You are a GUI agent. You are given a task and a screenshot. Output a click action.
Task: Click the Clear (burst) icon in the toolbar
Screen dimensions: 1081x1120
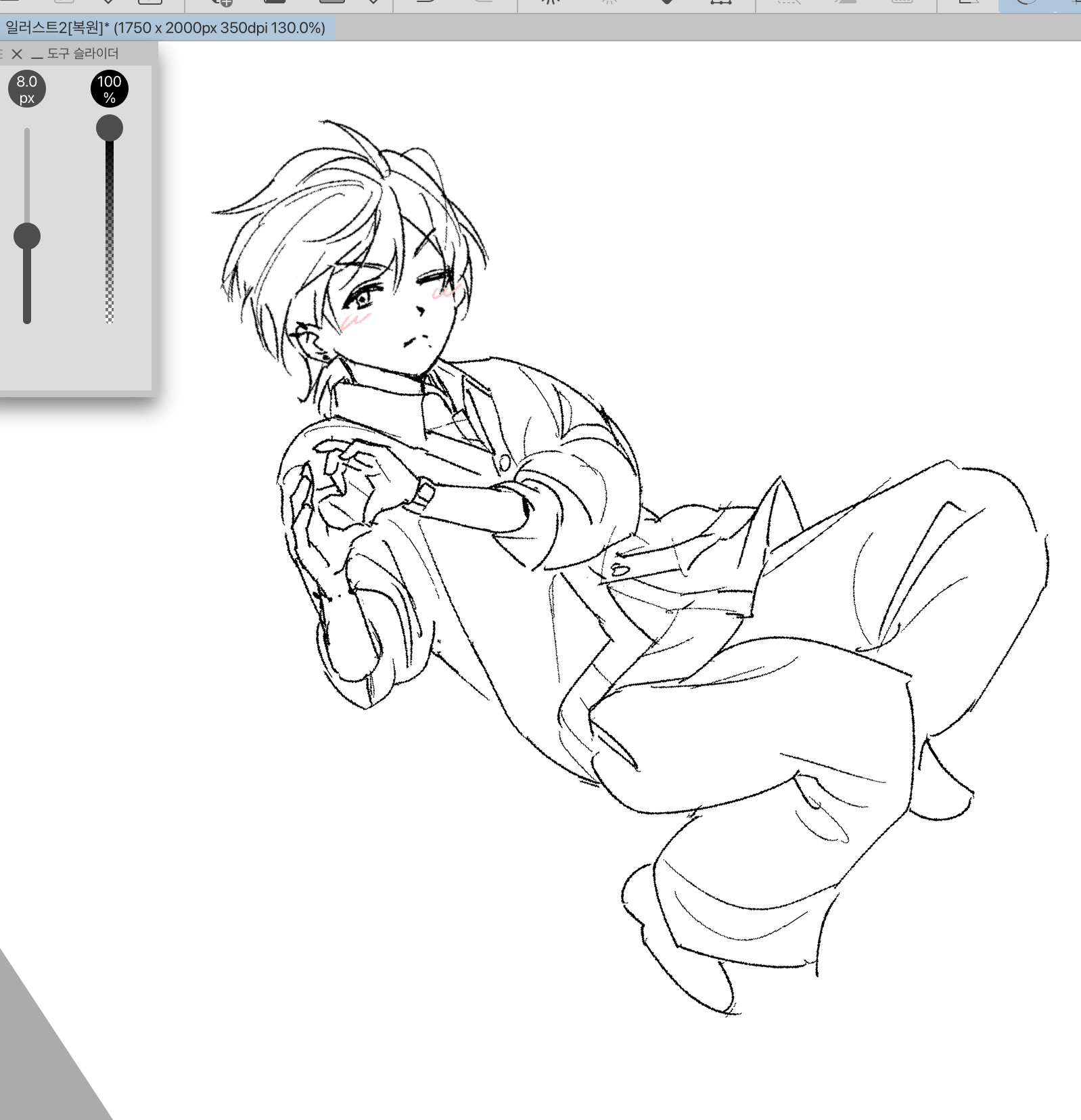tap(550, 2)
